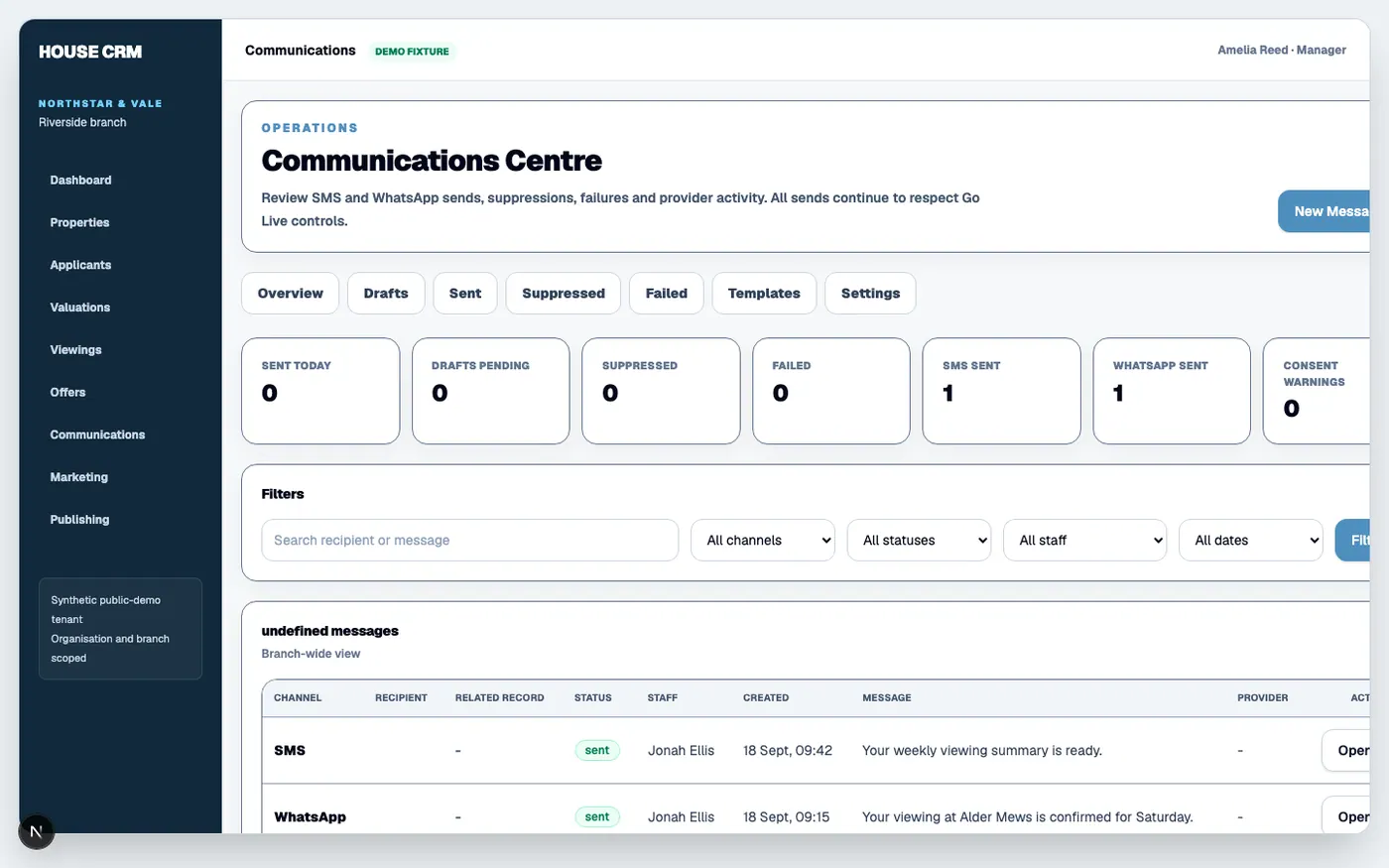The image size is (1389, 868).
Task: Click the Next.js dev tools icon
Action: point(36,831)
